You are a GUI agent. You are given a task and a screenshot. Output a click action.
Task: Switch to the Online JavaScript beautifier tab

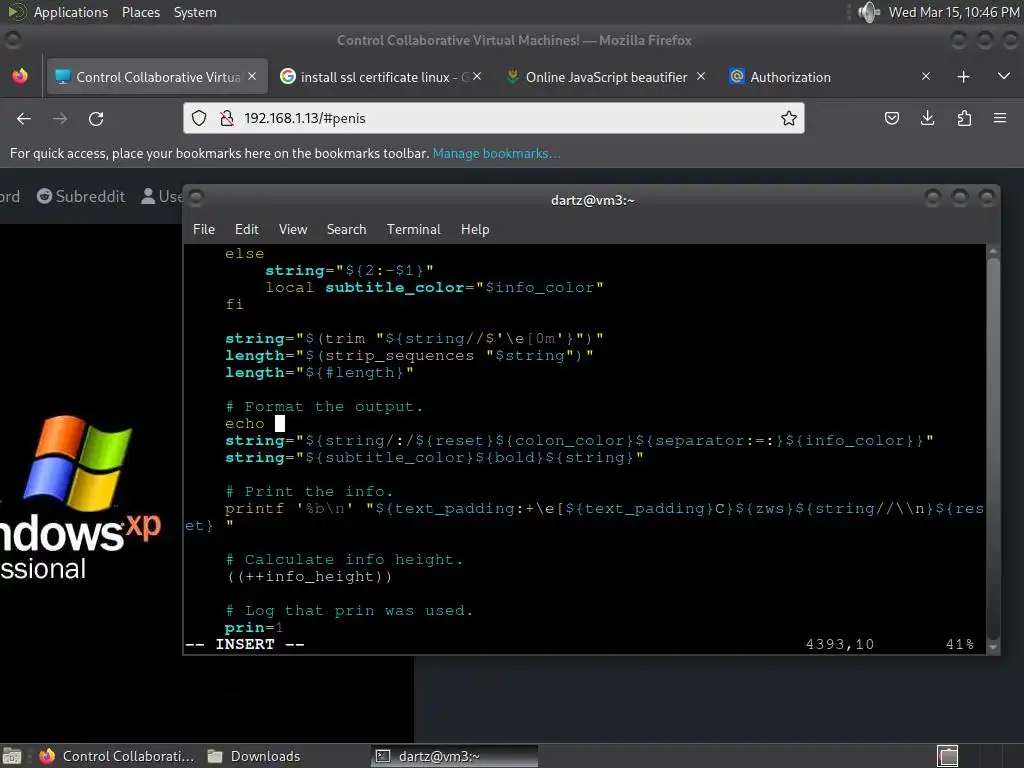pyautogui.click(x=606, y=77)
